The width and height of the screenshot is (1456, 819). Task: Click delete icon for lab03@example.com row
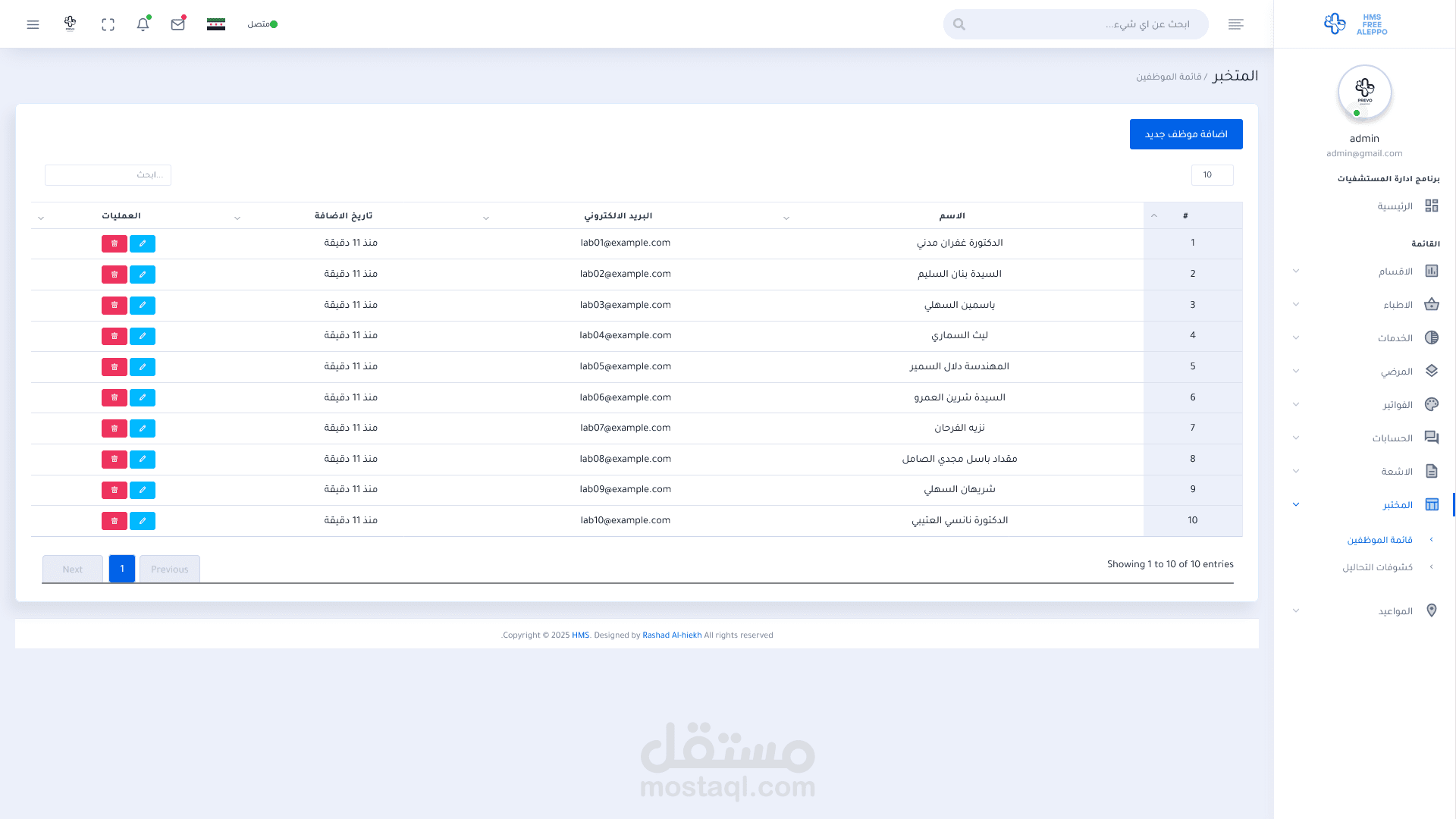(115, 305)
